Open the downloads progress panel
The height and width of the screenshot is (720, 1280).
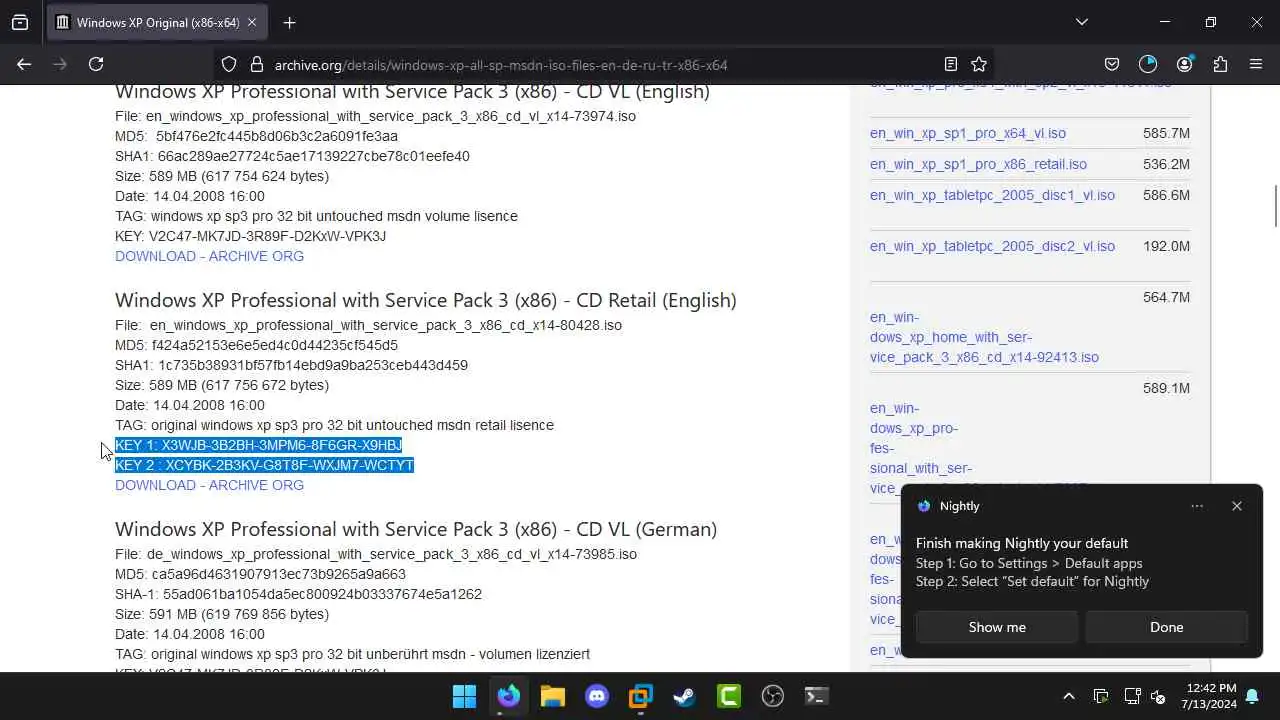[x=1148, y=64]
